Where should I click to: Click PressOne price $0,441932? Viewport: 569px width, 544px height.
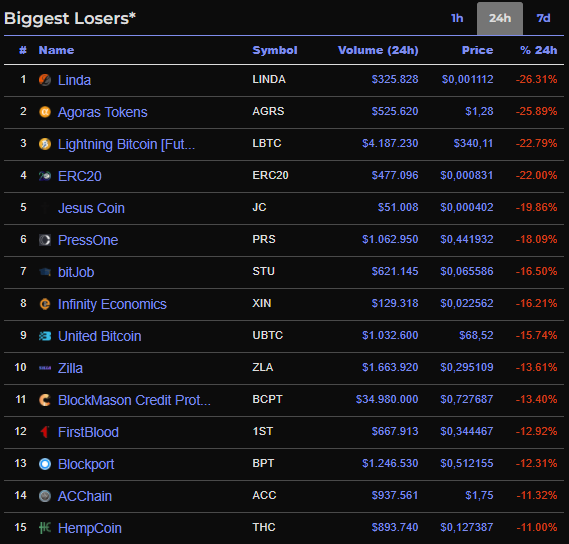coord(467,239)
